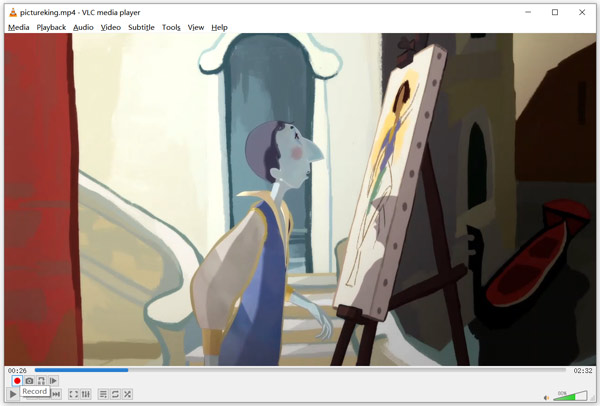
Task: Close the VLC media player window
Action: [x=582, y=12]
